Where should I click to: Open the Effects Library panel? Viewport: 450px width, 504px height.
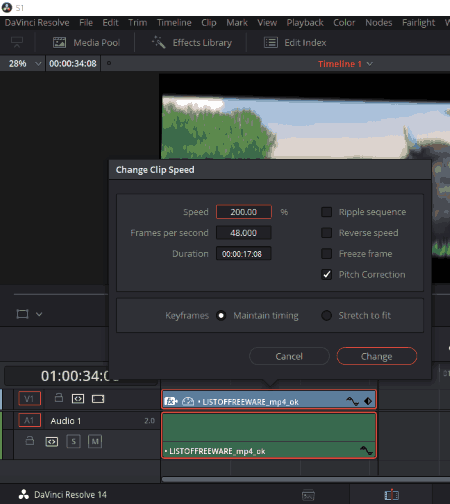point(192,43)
